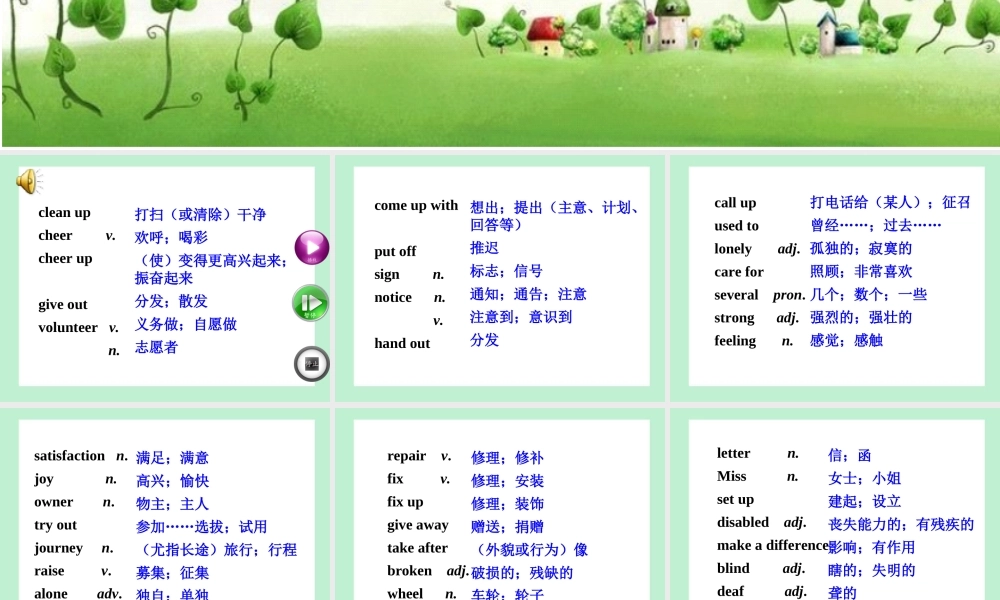Click the word 'Miss'
Viewport: 1000px width, 600px height.
[732, 476]
